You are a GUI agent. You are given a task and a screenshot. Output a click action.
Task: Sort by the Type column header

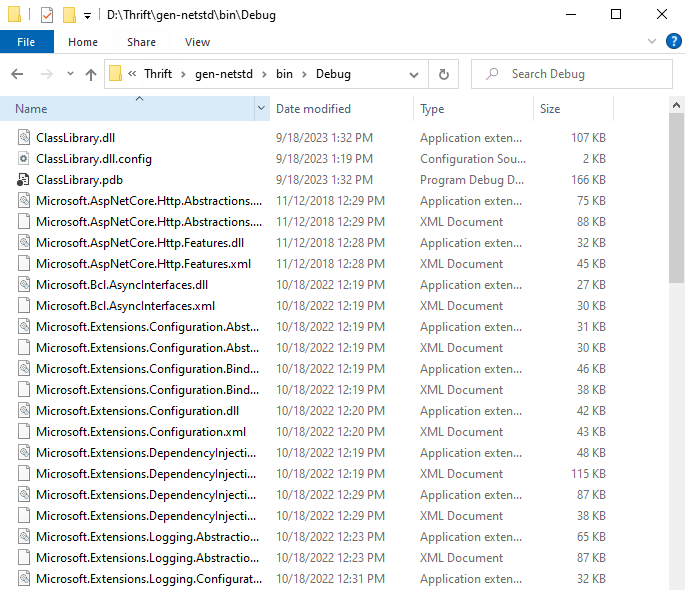click(474, 108)
